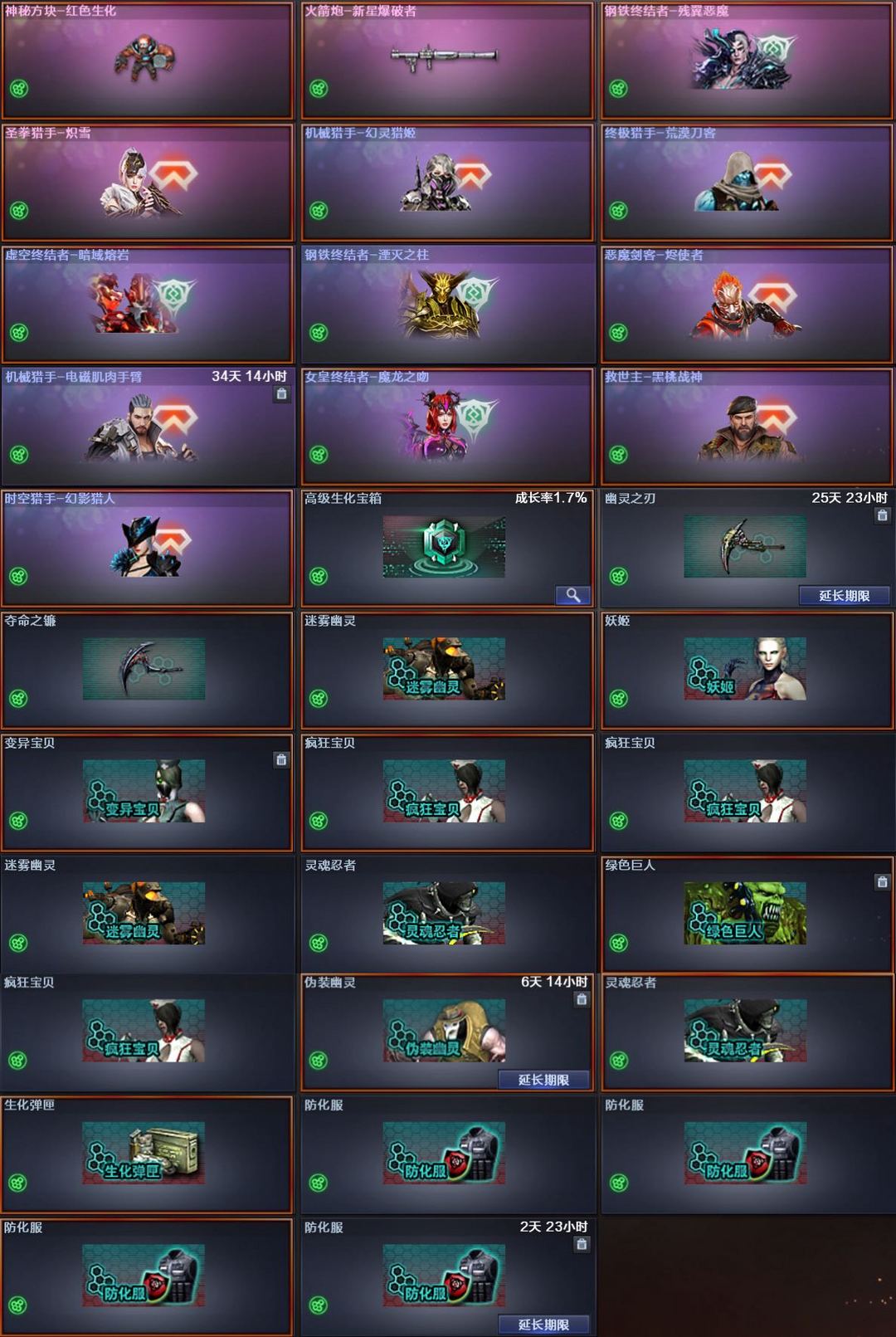Click trash icon on 伪装幽灵 card
The height and width of the screenshot is (1337, 896).
tap(582, 999)
